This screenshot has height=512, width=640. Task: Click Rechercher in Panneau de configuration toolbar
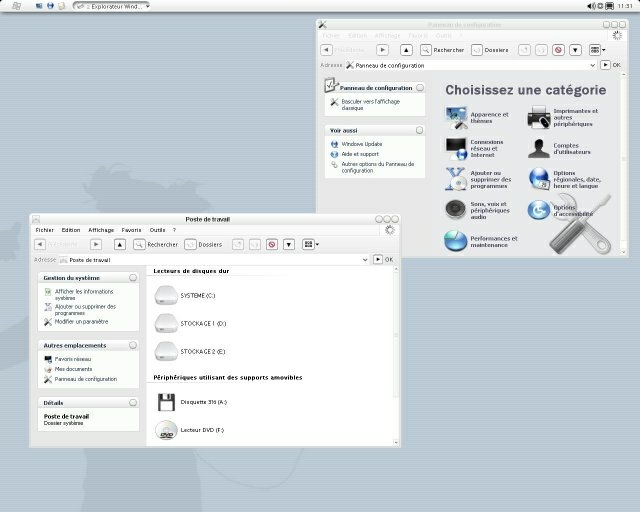[442, 50]
